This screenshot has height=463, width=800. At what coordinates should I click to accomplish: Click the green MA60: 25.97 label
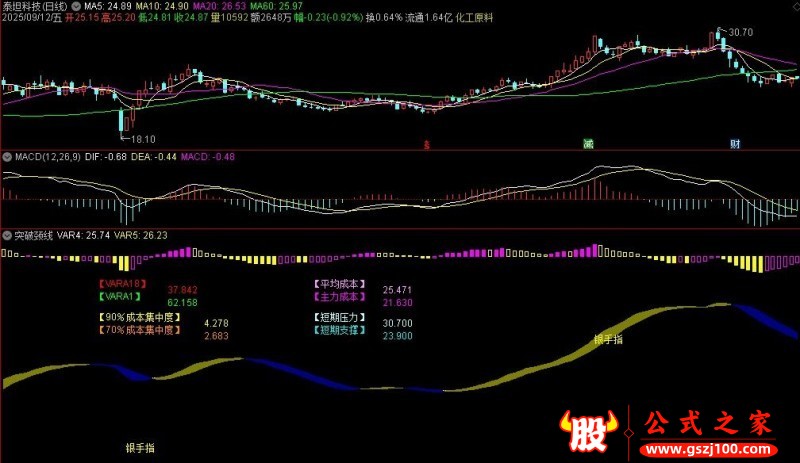277,6
